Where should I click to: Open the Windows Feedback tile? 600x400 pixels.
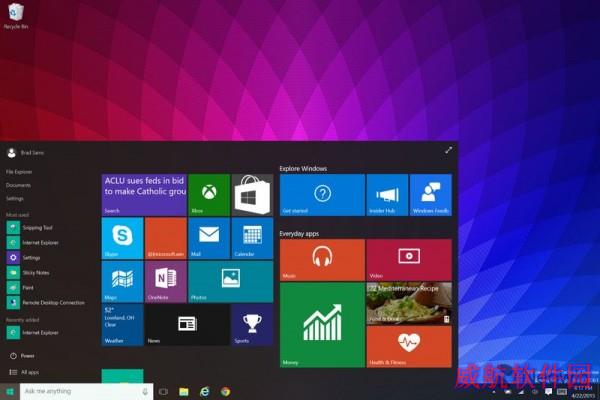(431, 195)
